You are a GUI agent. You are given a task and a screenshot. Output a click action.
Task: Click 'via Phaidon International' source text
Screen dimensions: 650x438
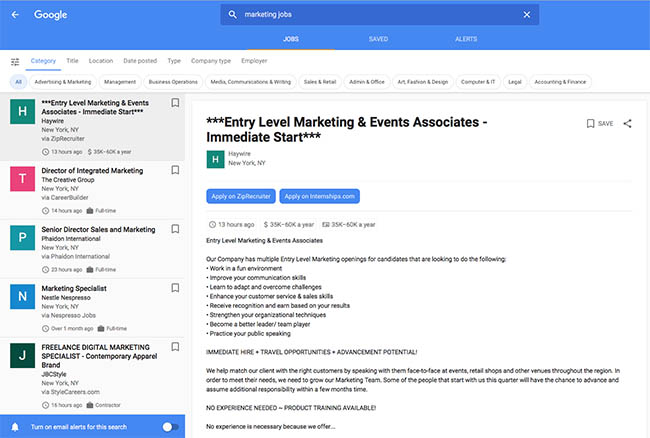pos(75,257)
